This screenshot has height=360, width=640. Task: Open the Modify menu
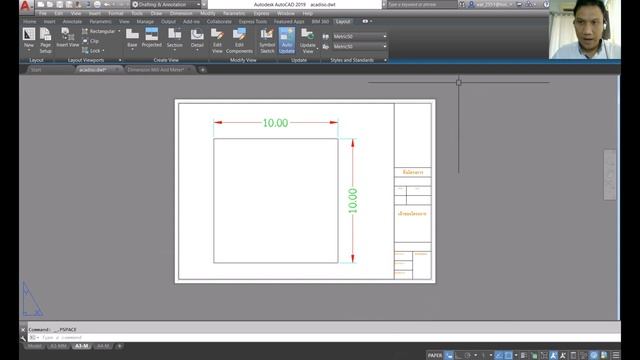tap(208, 13)
